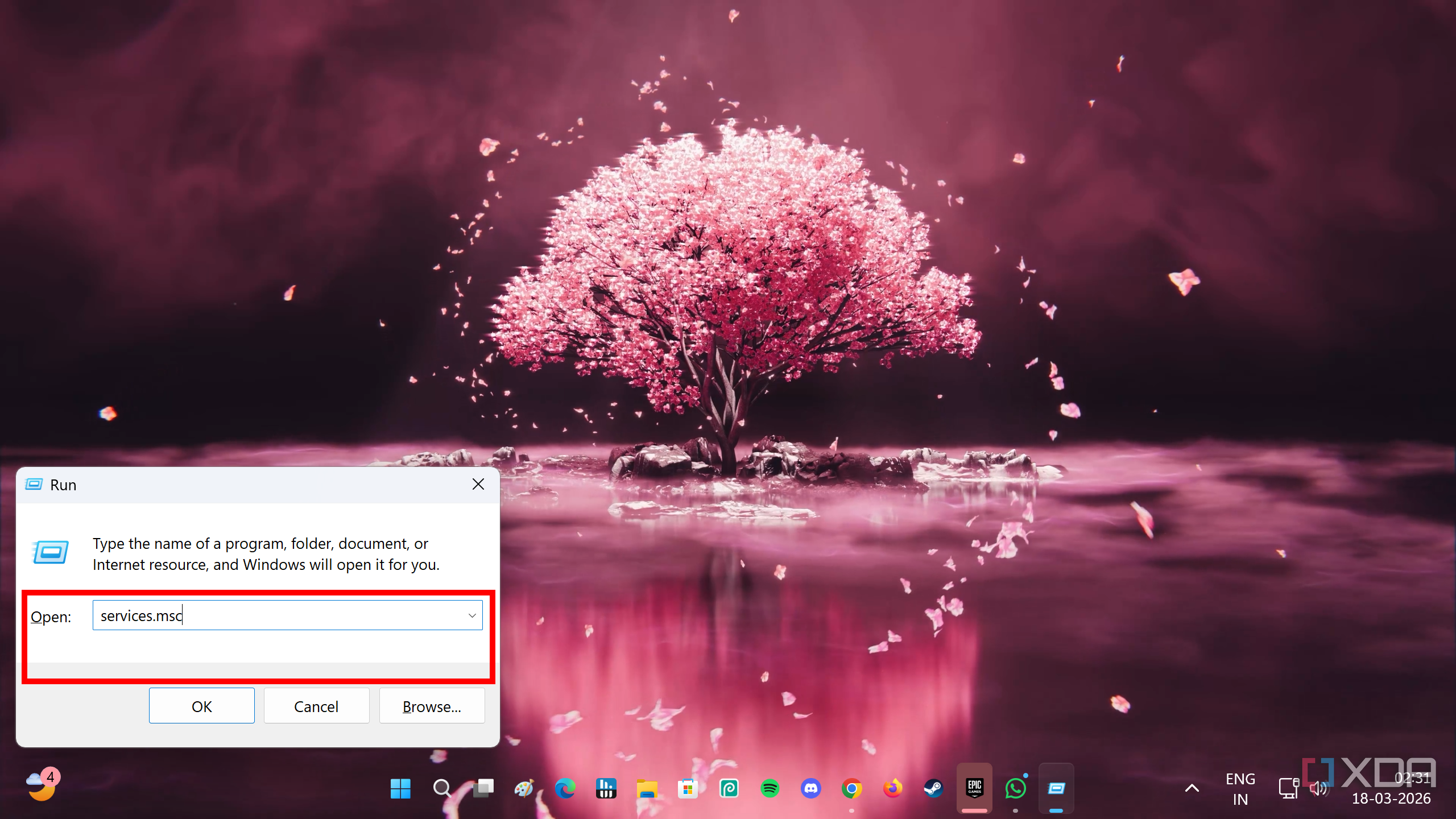
Task: Open Steam from the taskbar
Action: pos(933,788)
